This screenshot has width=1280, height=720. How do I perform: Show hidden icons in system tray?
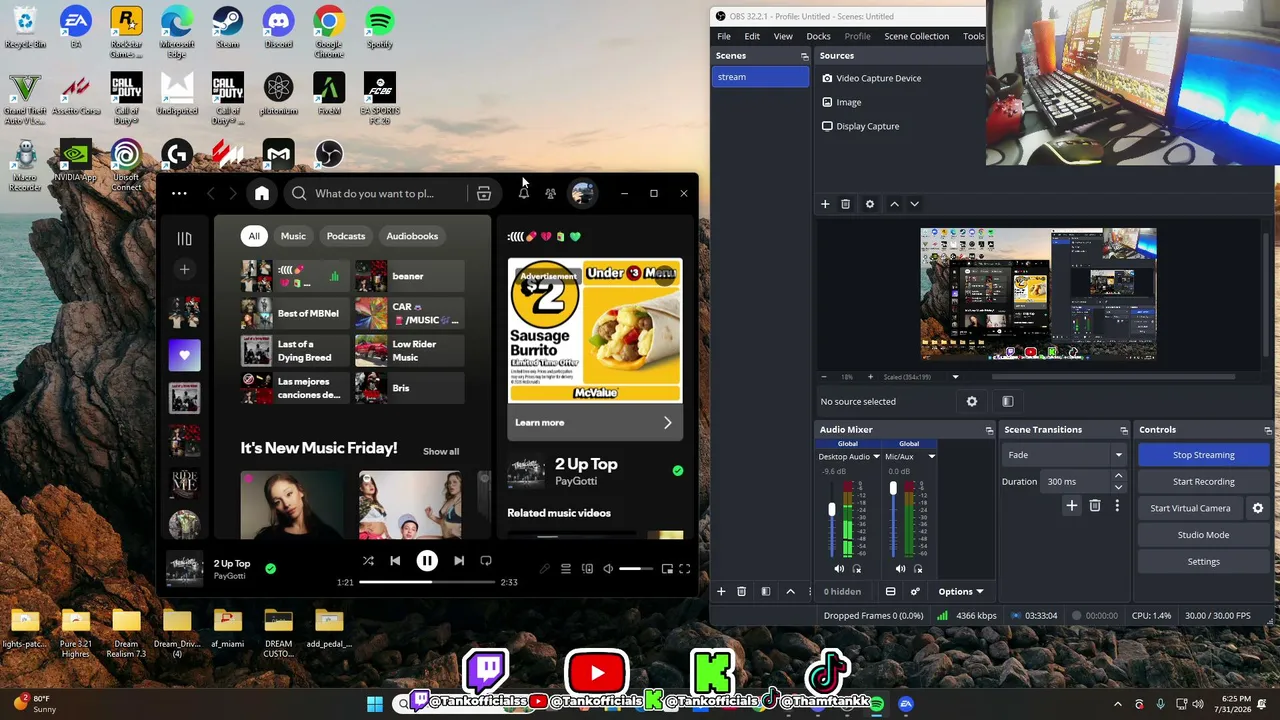(1118, 704)
